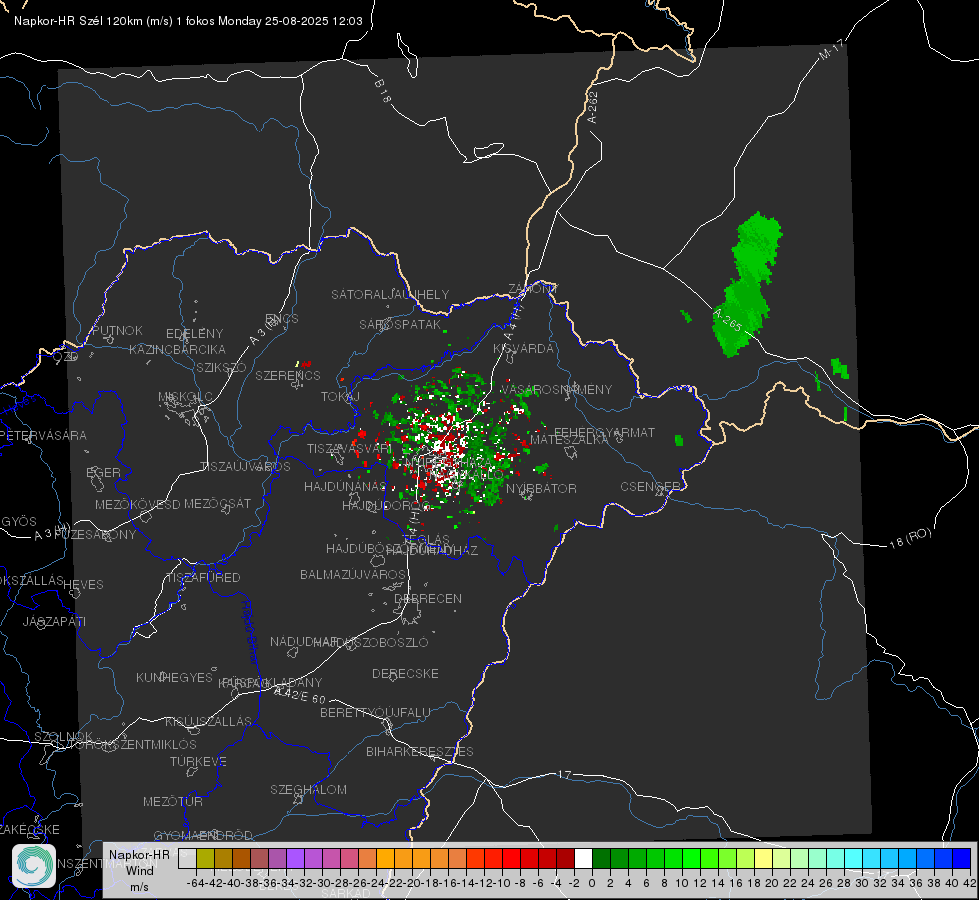Click the JÁSZAPÁTI label
Viewport: 979px width, 900px height.
click(x=54, y=621)
